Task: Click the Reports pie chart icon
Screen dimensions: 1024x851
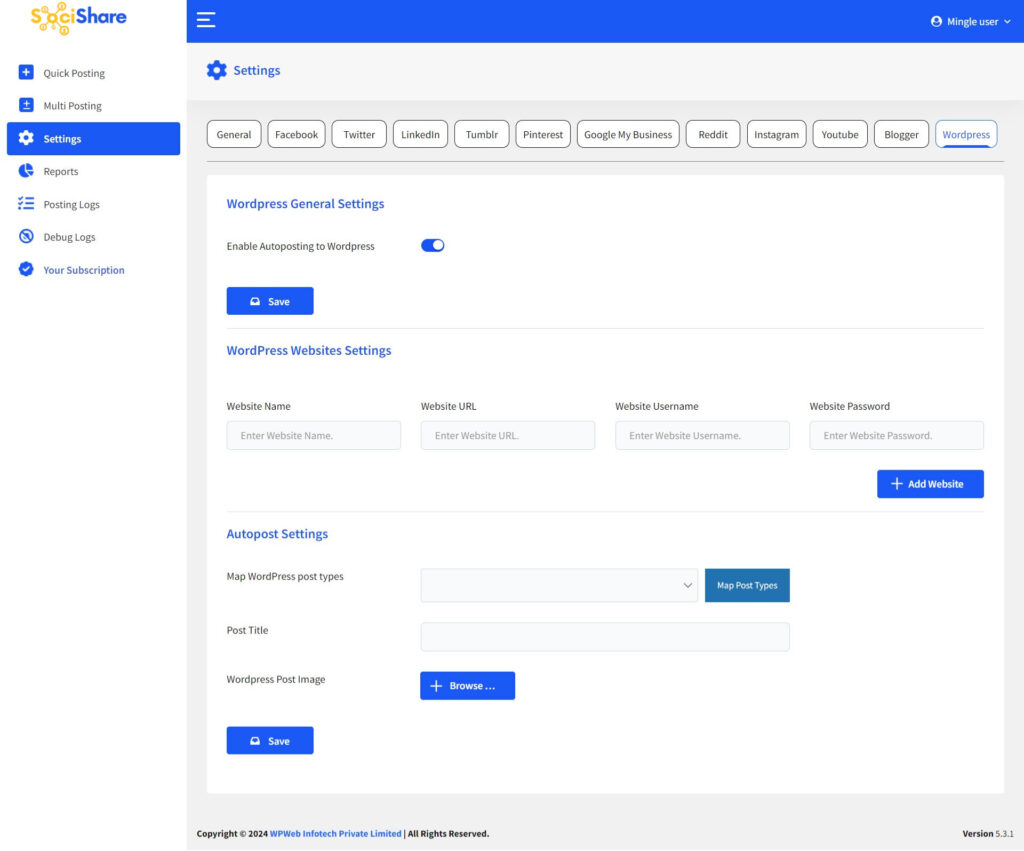Action: [x=26, y=171]
